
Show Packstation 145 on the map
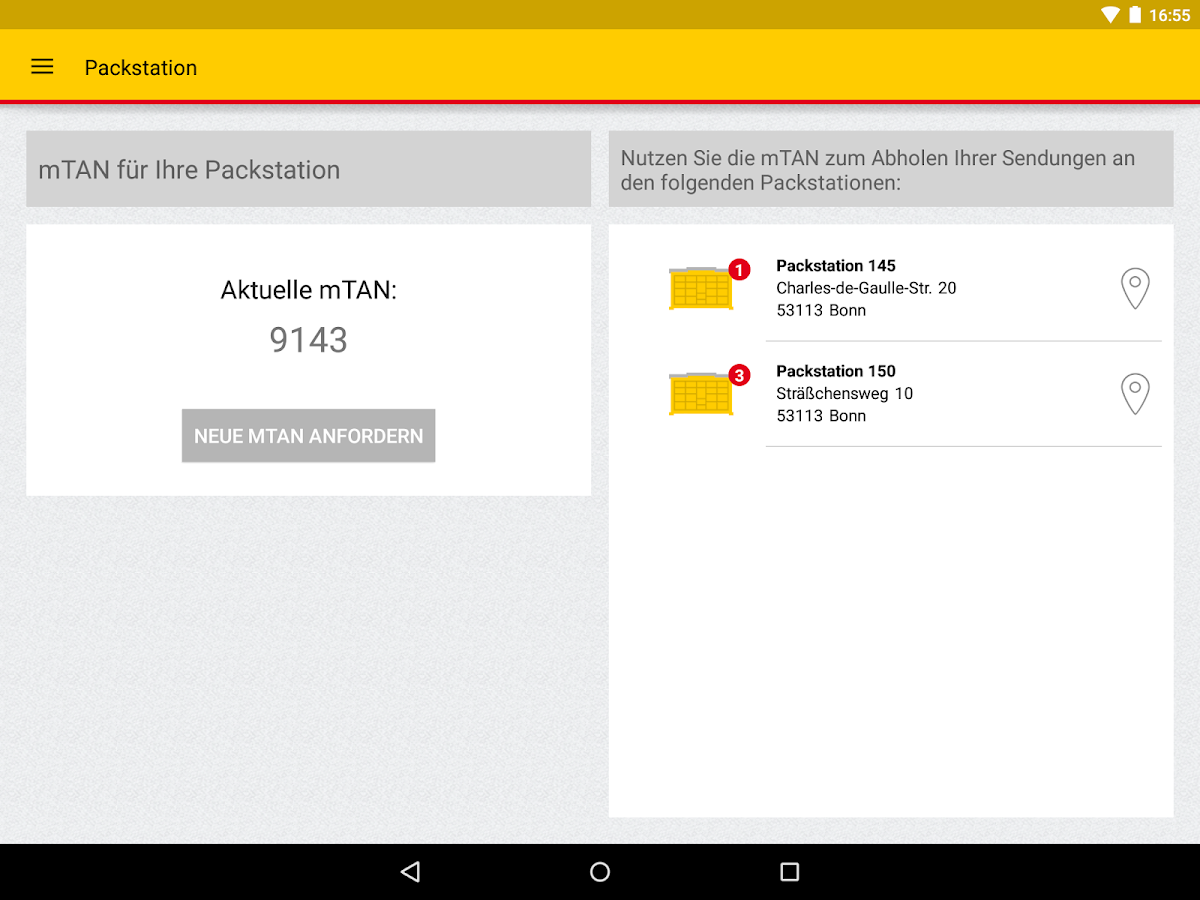click(1135, 289)
